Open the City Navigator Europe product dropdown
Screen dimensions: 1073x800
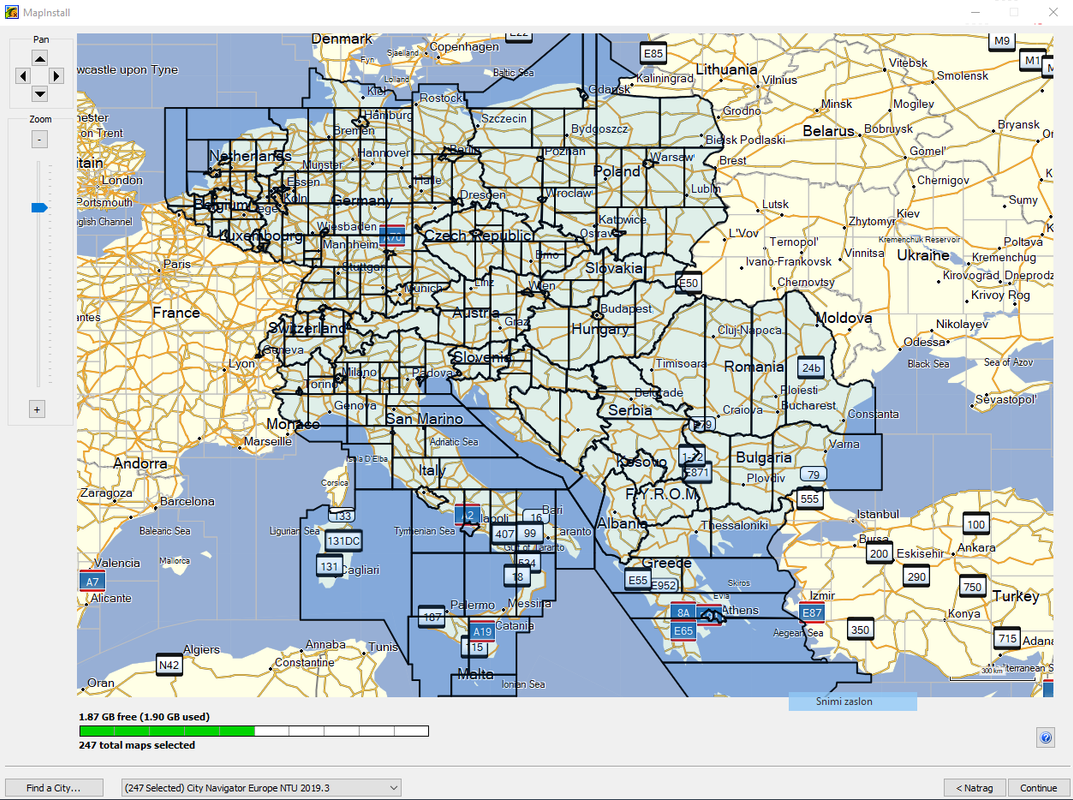coord(261,788)
